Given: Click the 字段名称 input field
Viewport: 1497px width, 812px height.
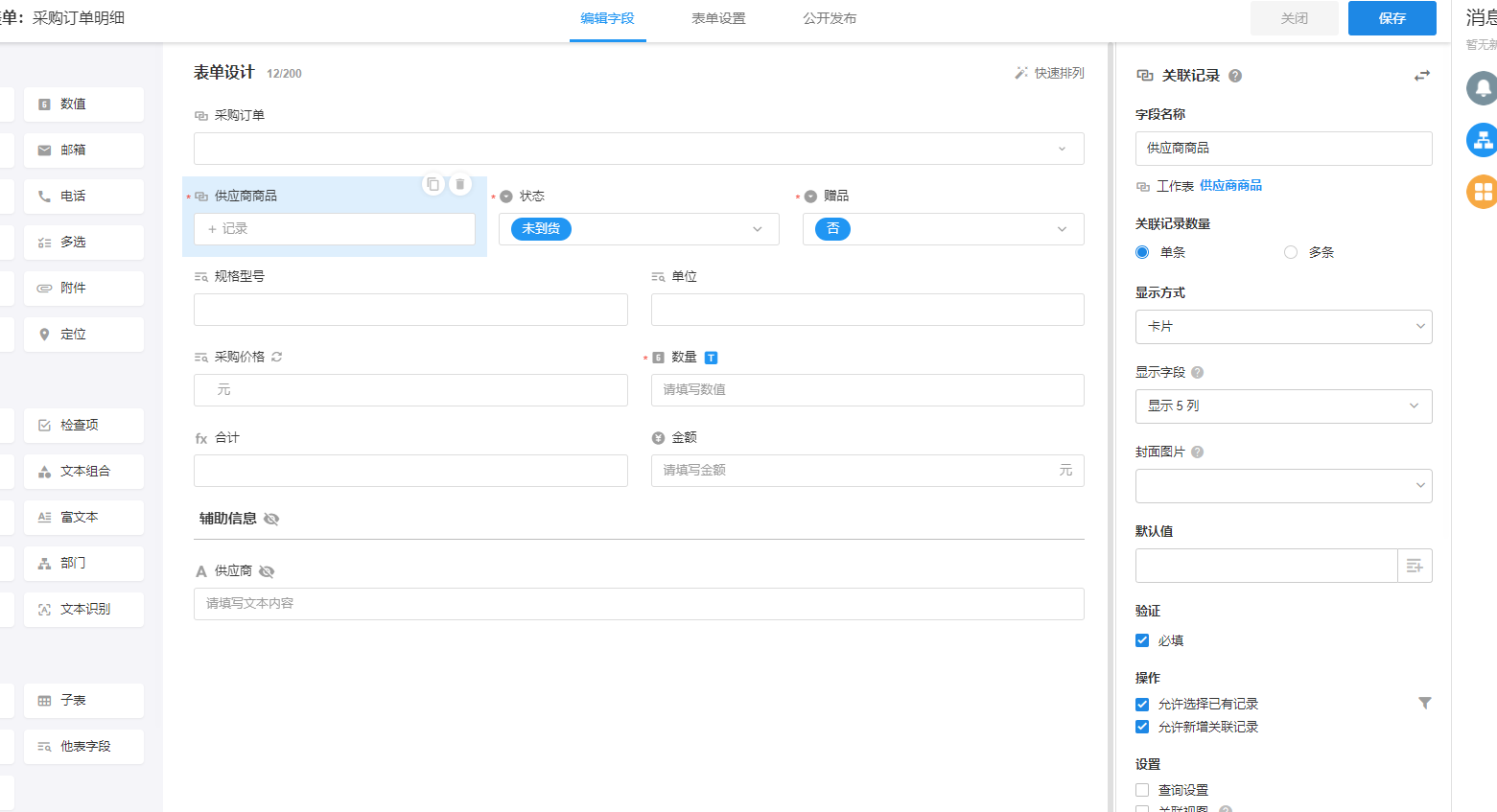Looking at the screenshot, I should [x=1283, y=149].
